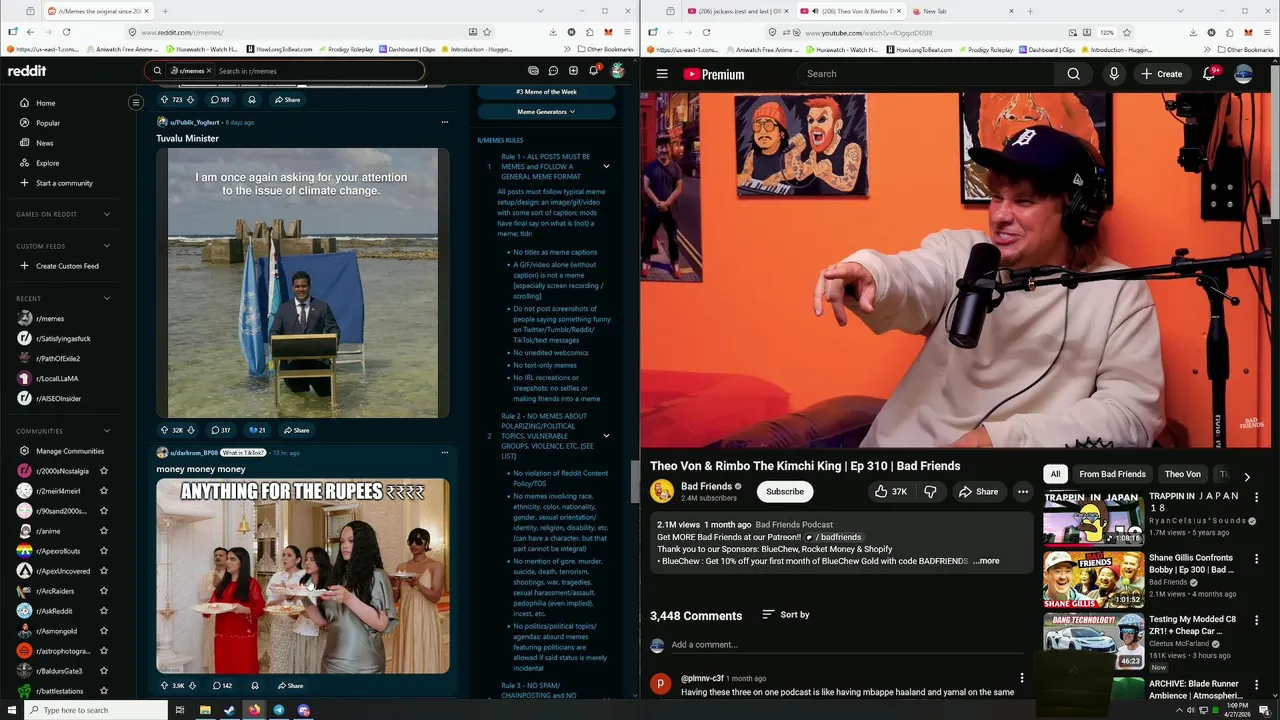
Task: Favorite r/2meirl4meirl with star
Action: pos(104,491)
